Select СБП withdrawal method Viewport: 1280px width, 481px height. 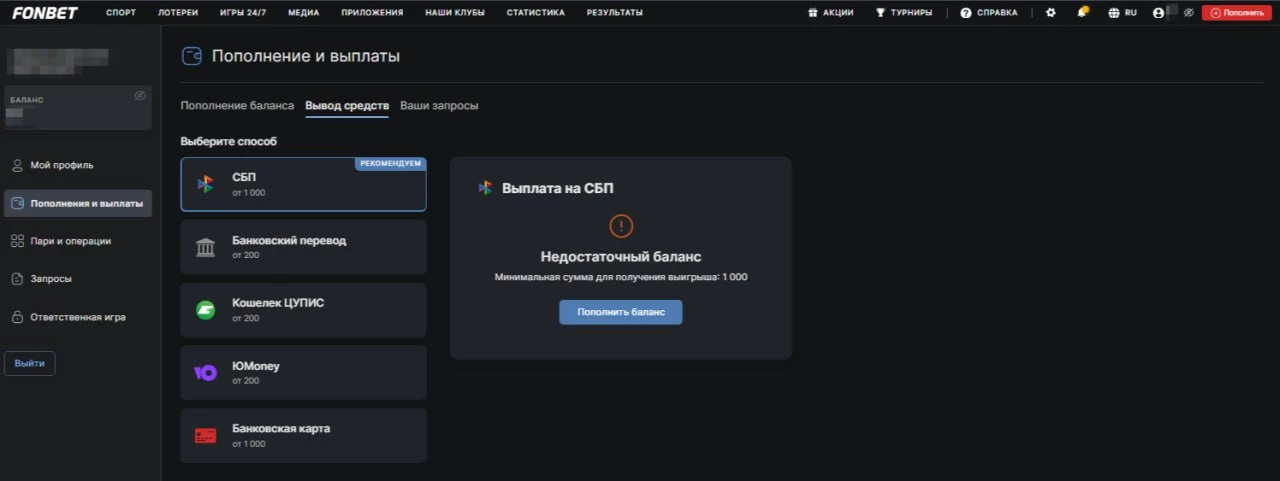[x=303, y=184]
